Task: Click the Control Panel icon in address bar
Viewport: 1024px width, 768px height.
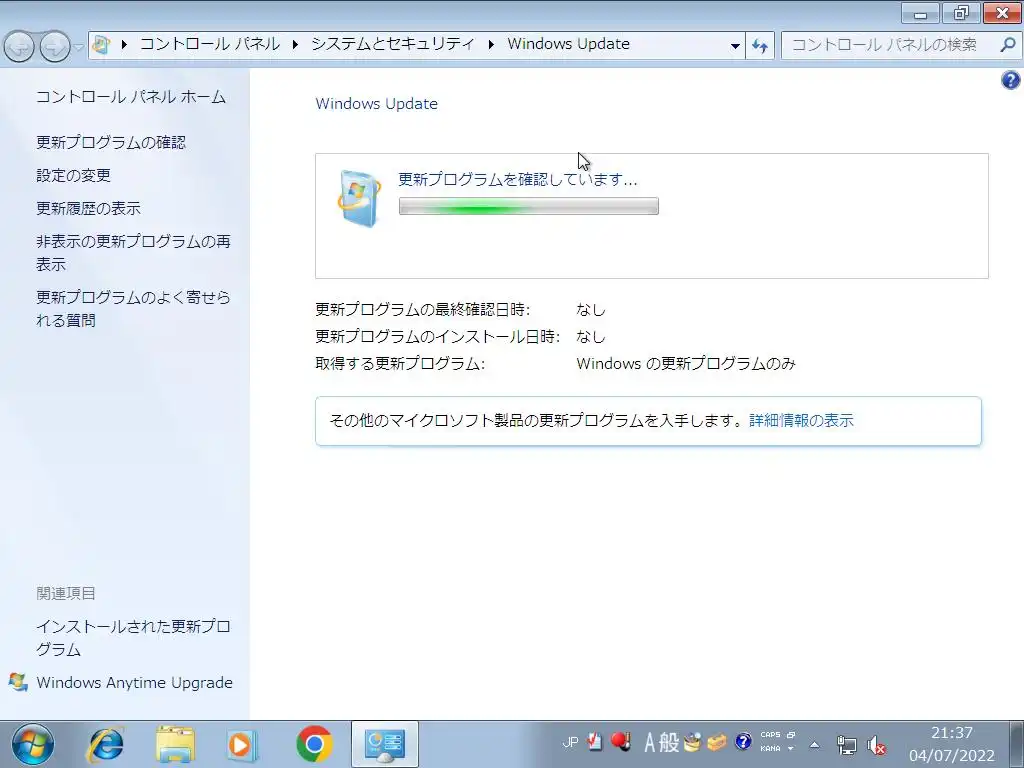Action: click(101, 44)
